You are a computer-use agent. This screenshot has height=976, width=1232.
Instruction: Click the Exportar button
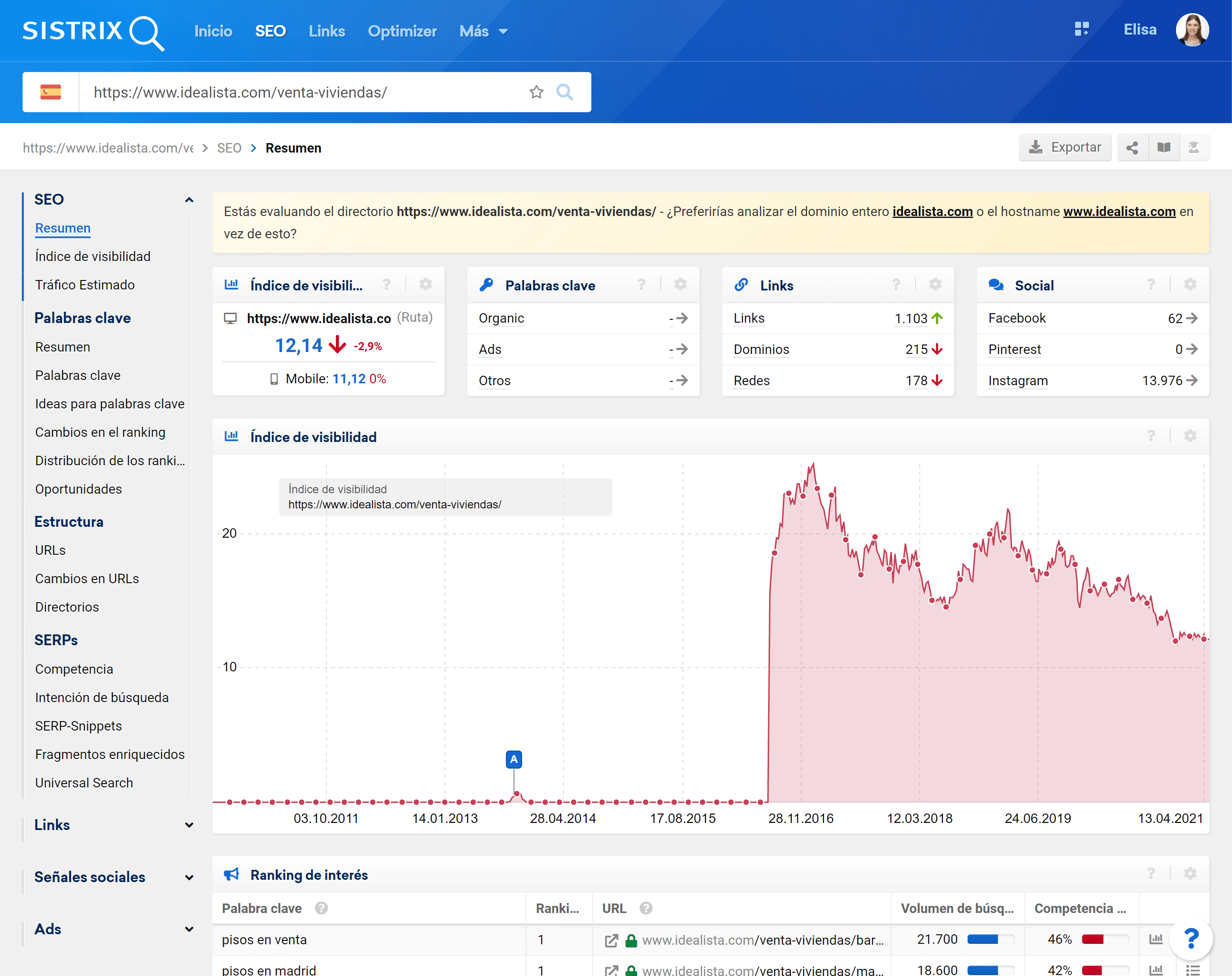point(1065,148)
